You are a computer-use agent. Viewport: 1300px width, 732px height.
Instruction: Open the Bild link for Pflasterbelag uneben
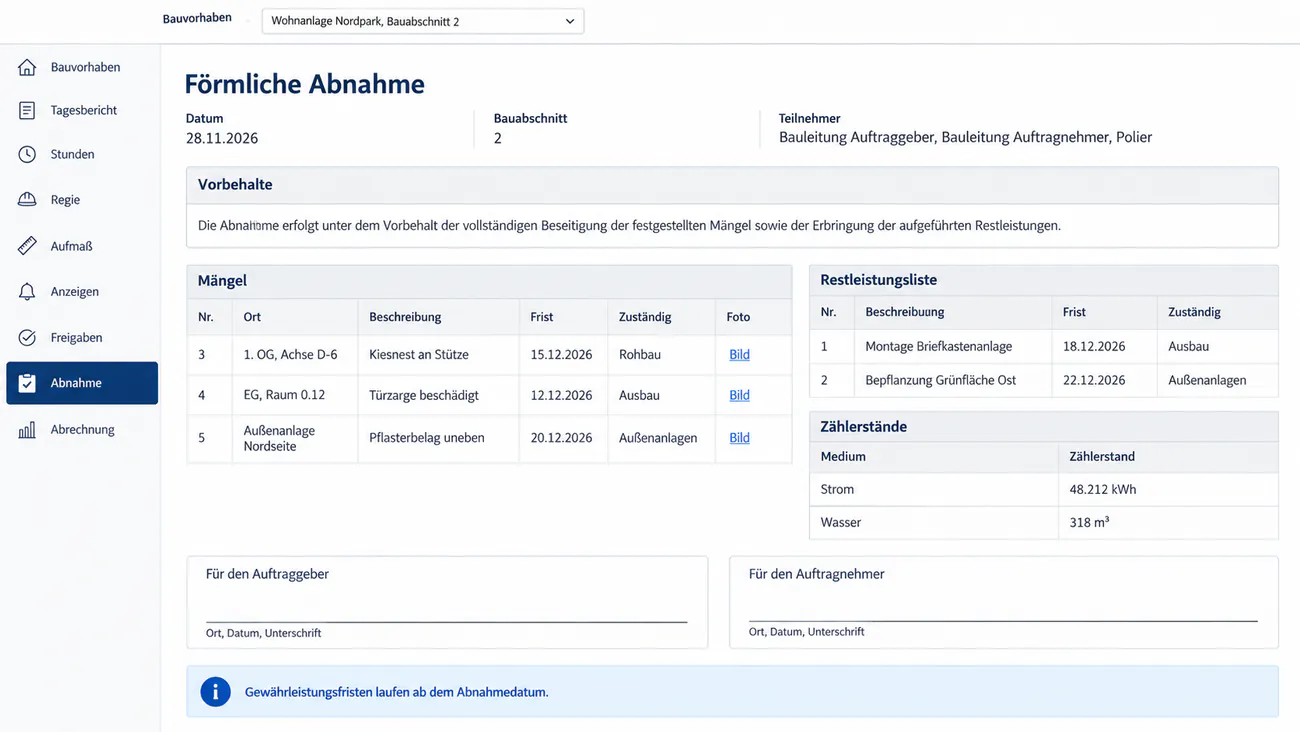point(739,438)
